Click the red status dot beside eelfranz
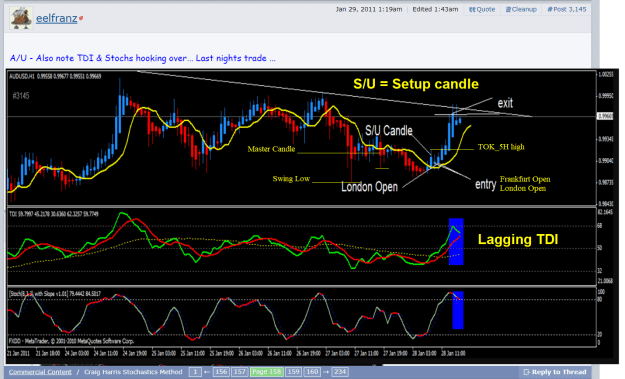Screen dimensions: 625x379 coord(81,18)
